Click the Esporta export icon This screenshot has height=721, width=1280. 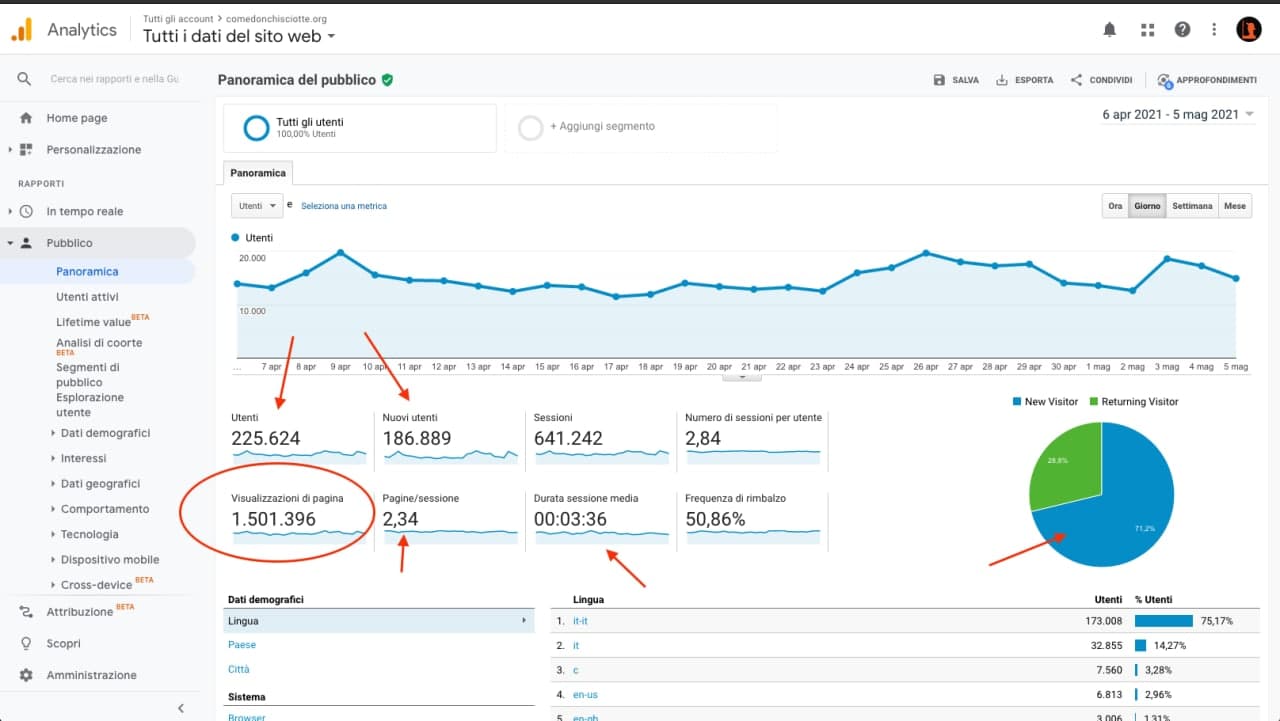point(1001,80)
